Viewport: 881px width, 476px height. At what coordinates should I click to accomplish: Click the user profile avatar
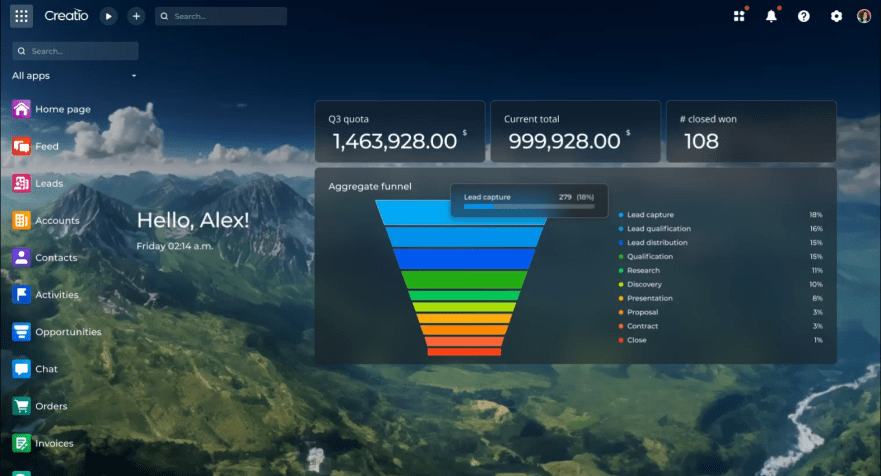click(864, 16)
